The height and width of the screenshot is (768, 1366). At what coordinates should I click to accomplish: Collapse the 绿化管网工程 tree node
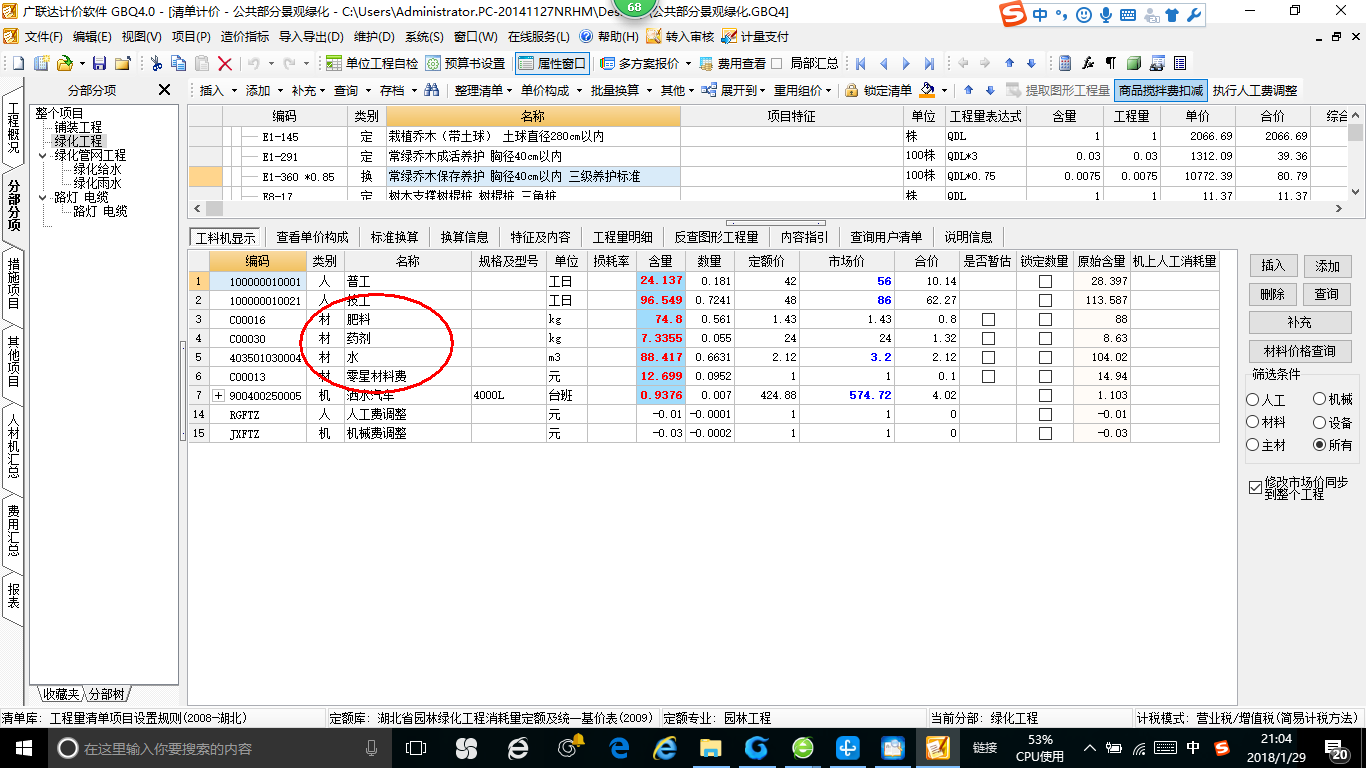point(43,155)
